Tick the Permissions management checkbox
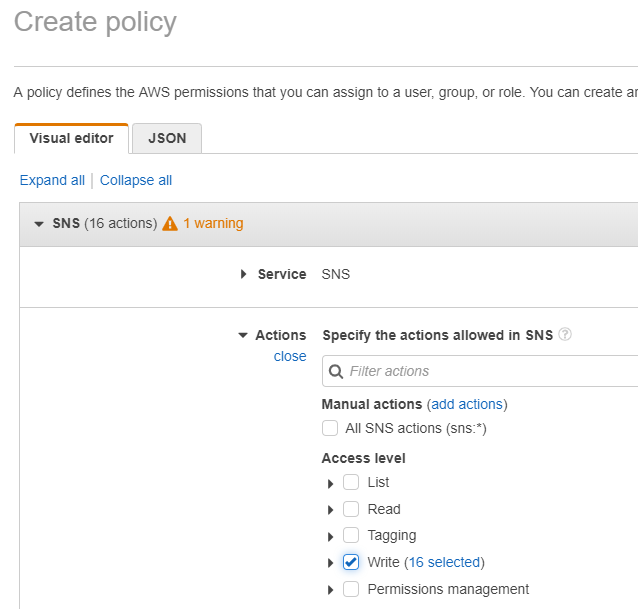The image size is (638, 609). tap(351, 589)
